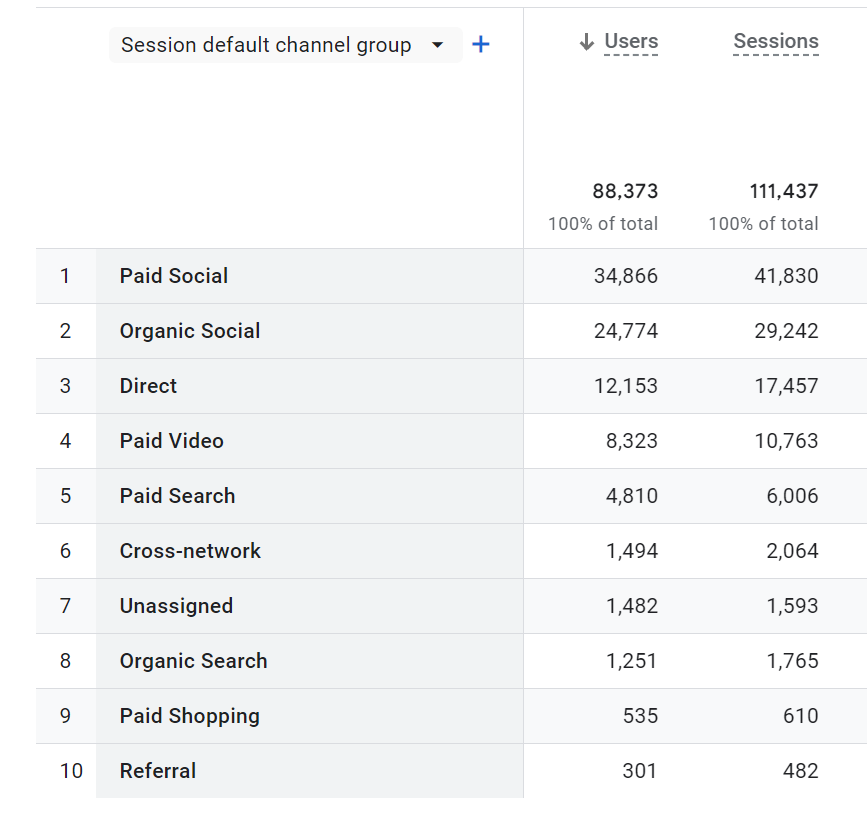Click Referral sessions value 482
This screenshot has width=867, height=826.
tap(801, 771)
